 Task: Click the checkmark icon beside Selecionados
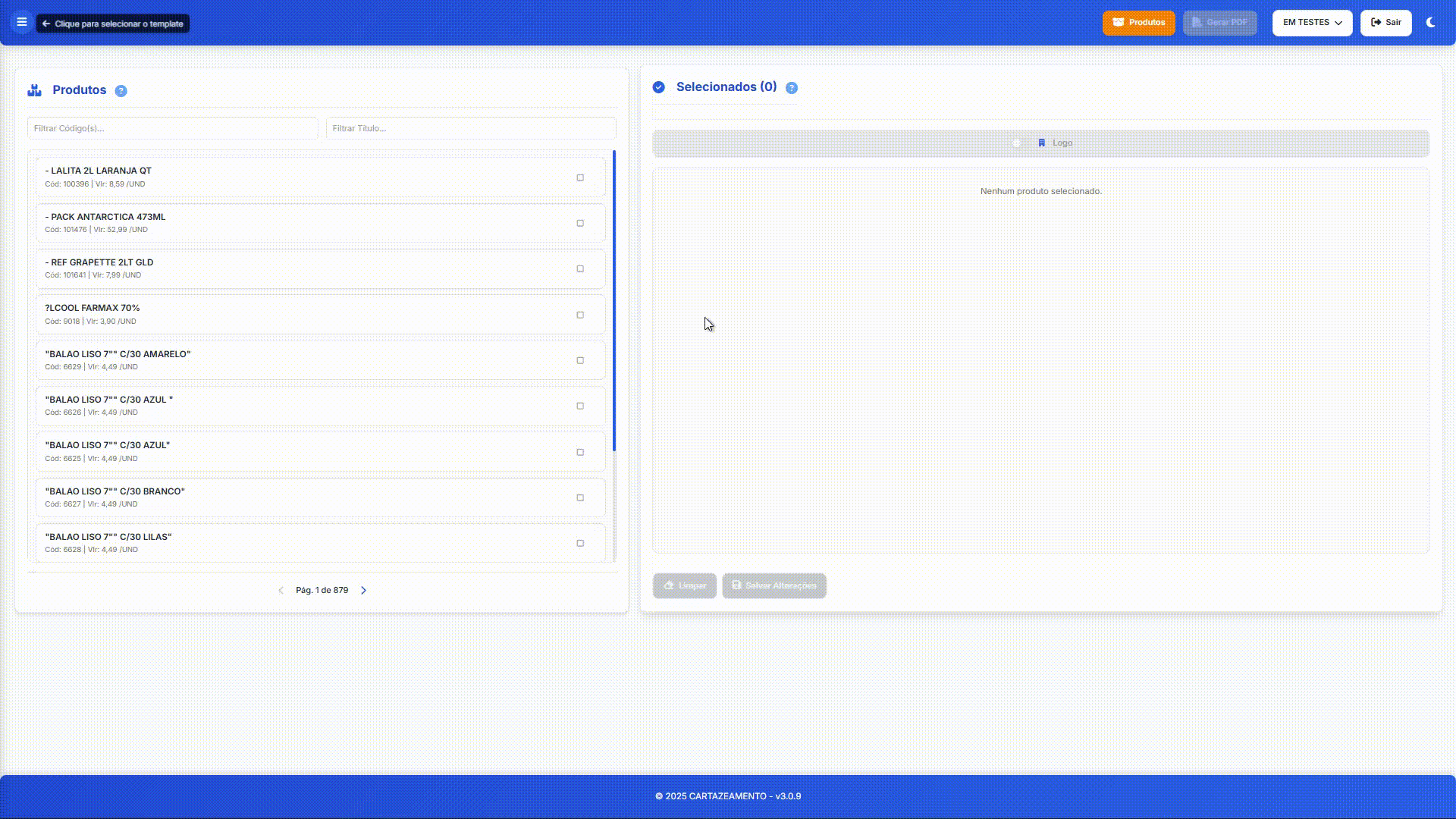[x=658, y=87]
